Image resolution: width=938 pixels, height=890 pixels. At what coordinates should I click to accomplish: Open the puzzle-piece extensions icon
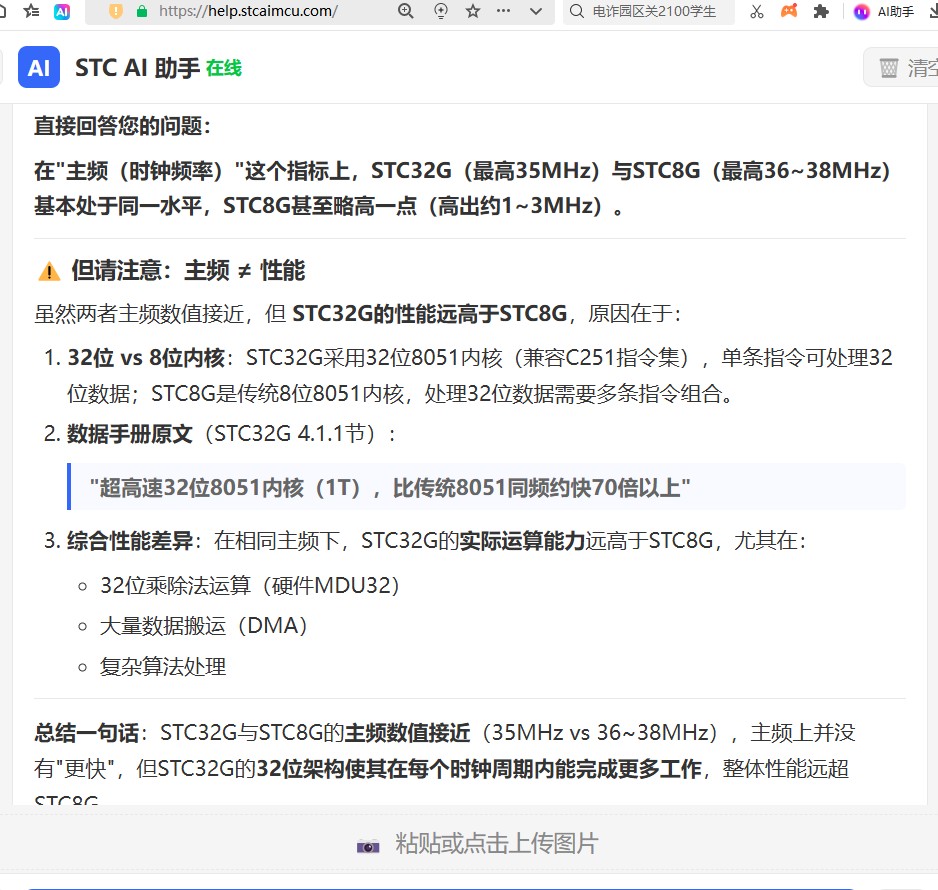click(821, 11)
